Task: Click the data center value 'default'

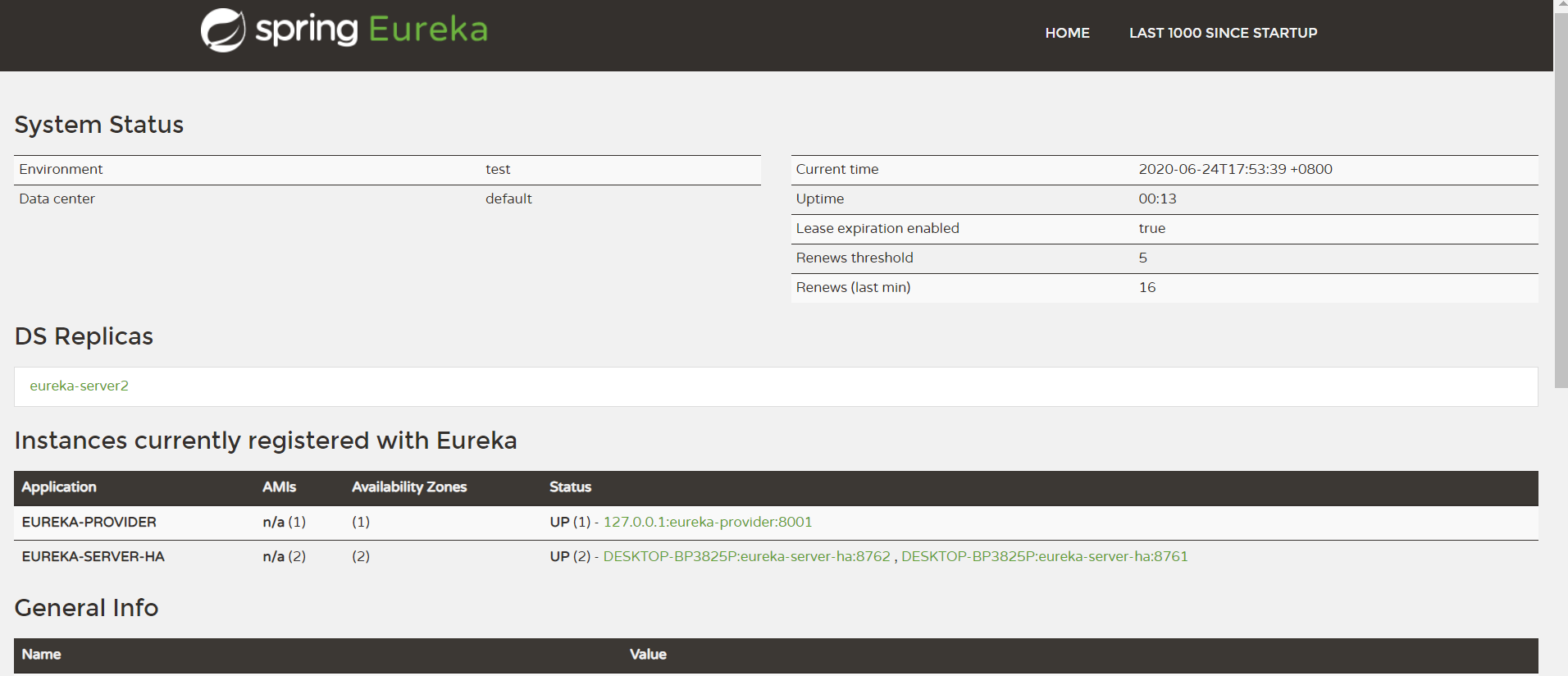Action: click(508, 199)
